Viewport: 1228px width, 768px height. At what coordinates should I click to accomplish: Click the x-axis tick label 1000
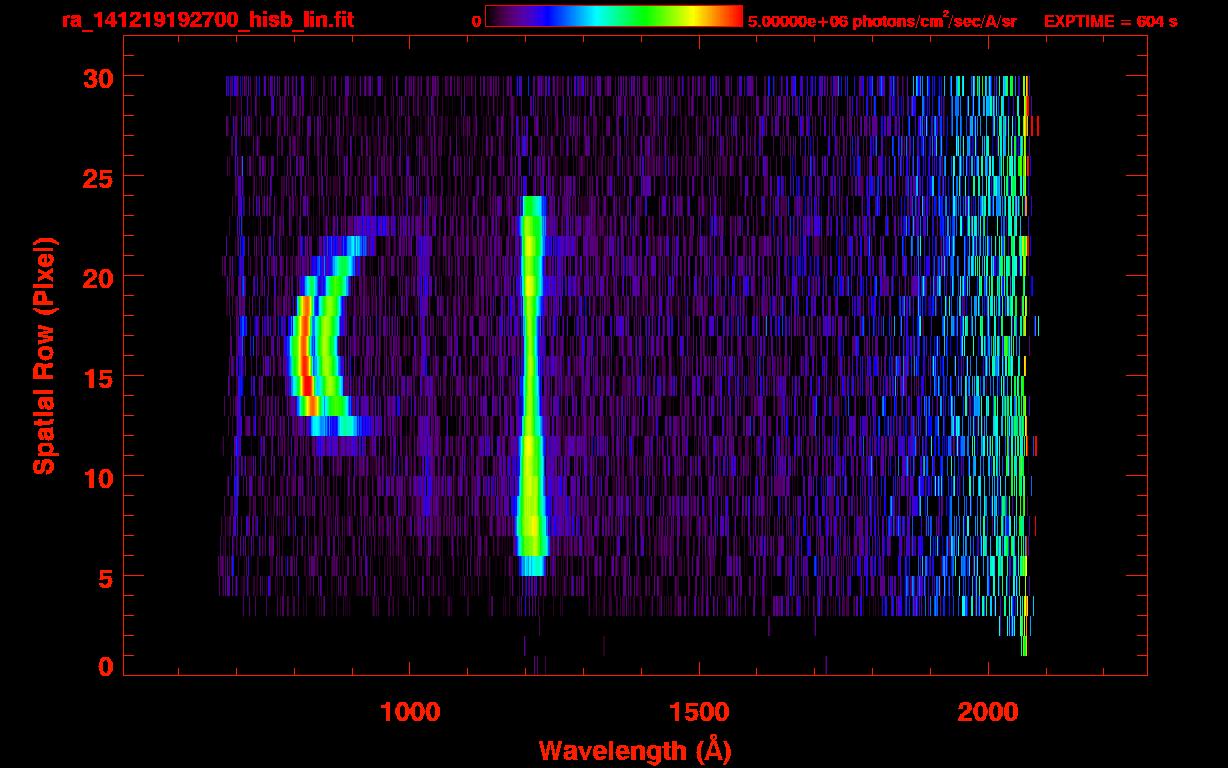tap(410, 712)
